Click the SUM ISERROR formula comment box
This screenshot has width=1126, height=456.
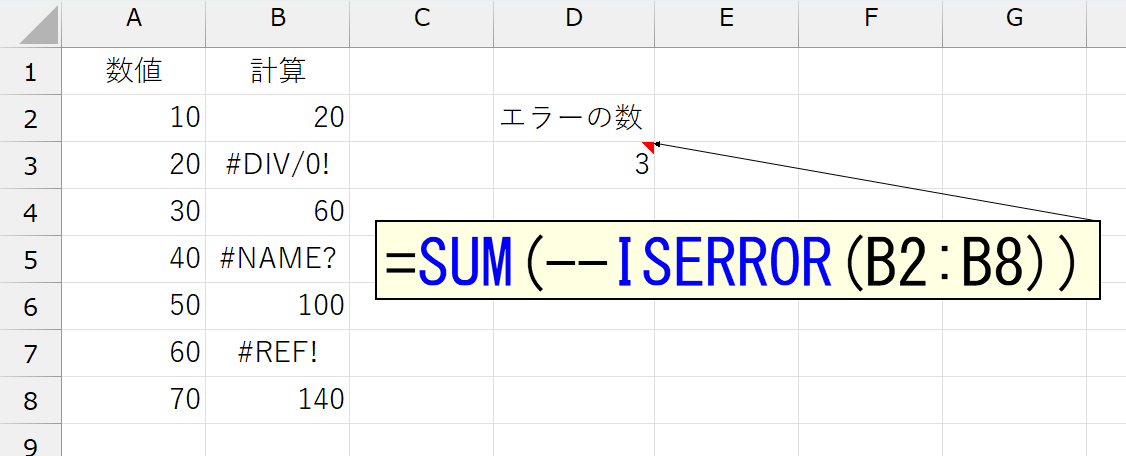pyautogui.click(x=738, y=260)
